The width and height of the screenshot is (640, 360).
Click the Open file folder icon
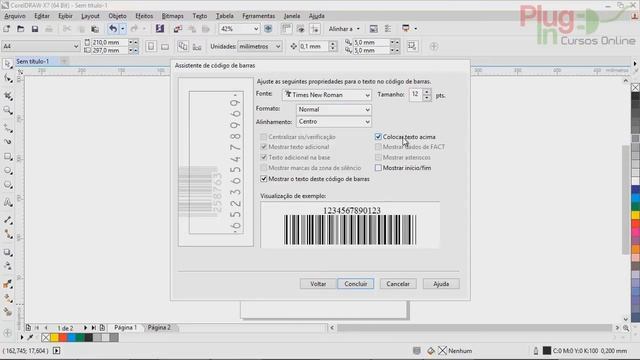[20, 29]
